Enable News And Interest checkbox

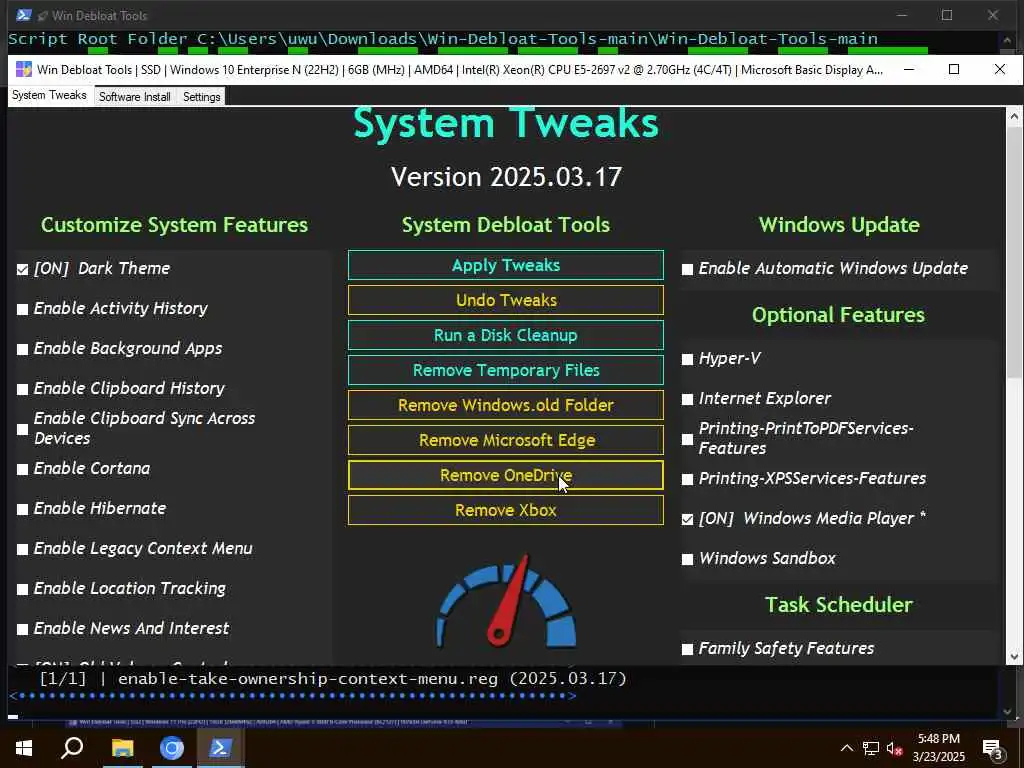point(23,629)
